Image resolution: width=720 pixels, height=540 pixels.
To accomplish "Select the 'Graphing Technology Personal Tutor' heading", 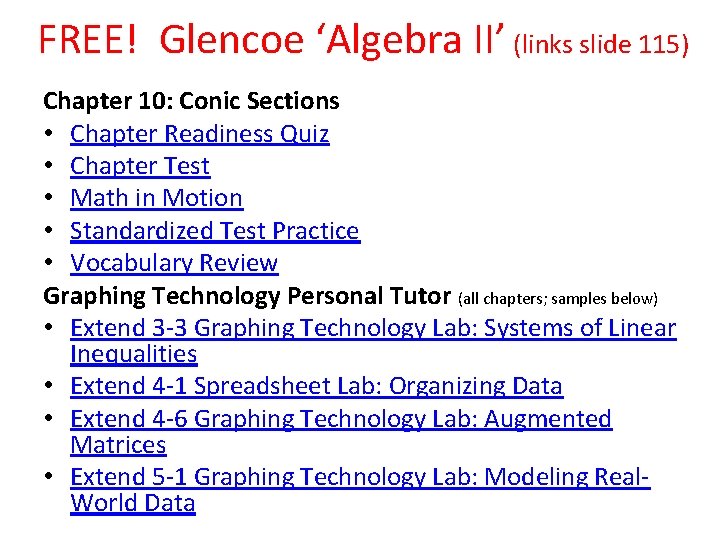I will (247, 296).
